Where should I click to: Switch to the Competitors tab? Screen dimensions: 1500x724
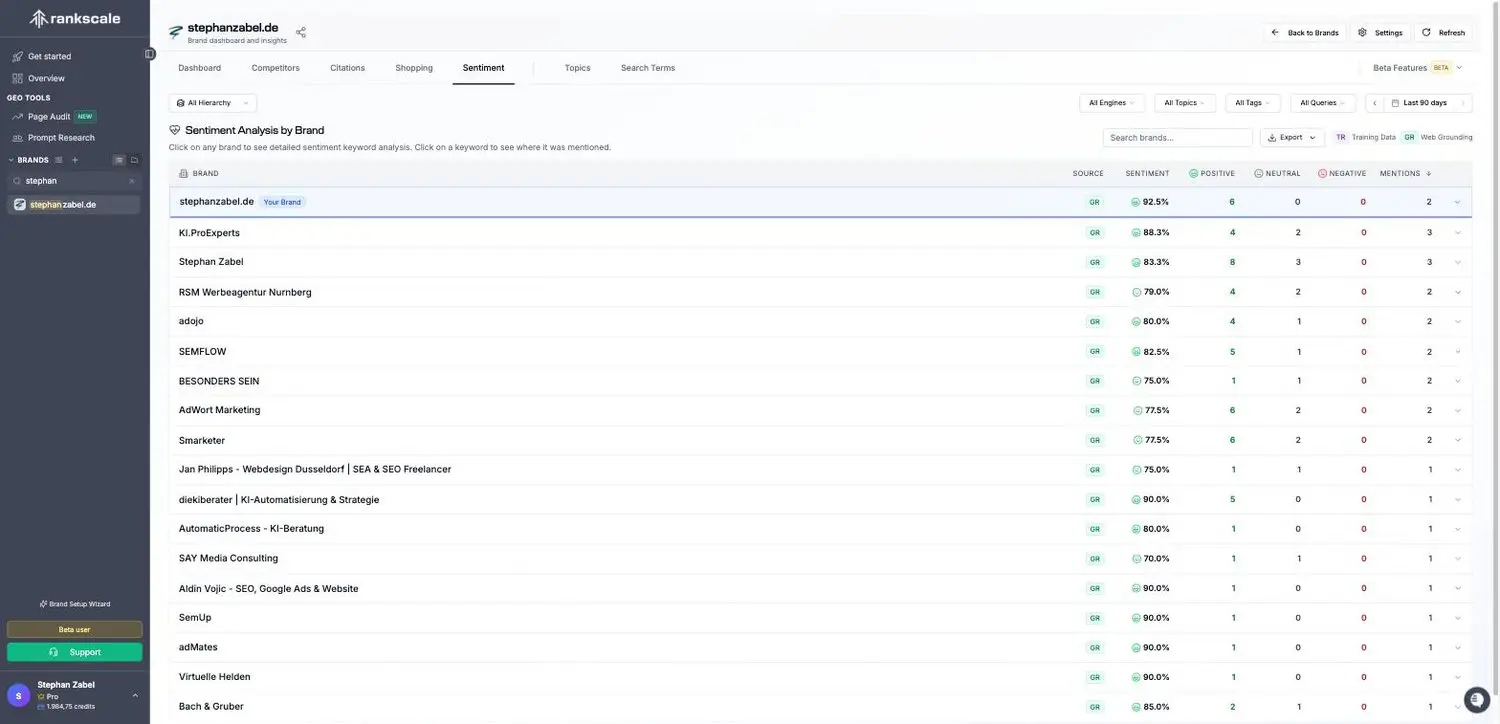point(275,68)
